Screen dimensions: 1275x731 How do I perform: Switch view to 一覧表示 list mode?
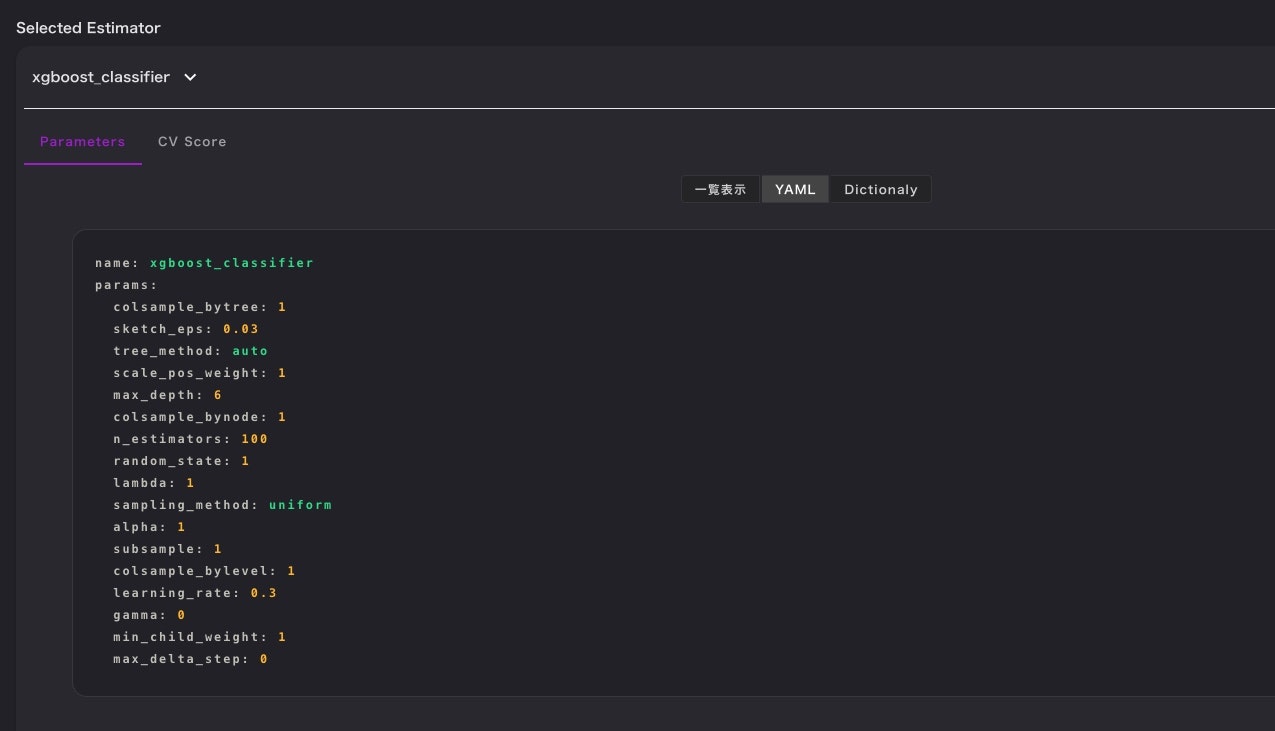721,189
